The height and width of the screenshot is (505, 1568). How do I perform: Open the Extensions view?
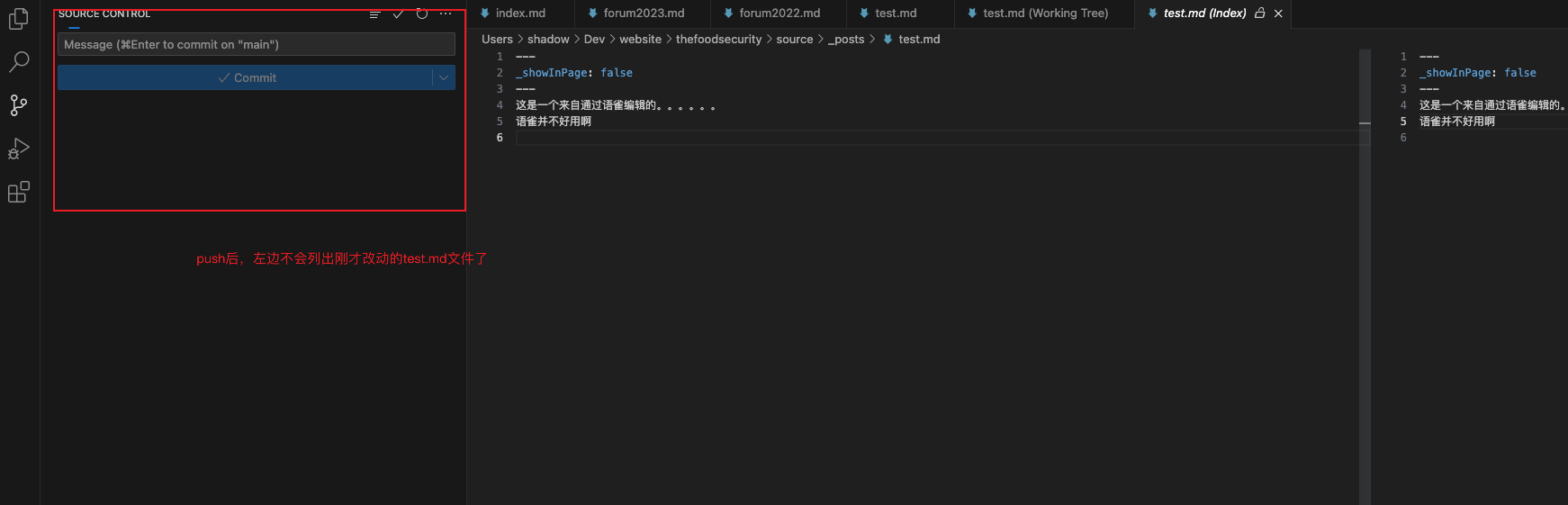pyautogui.click(x=19, y=192)
